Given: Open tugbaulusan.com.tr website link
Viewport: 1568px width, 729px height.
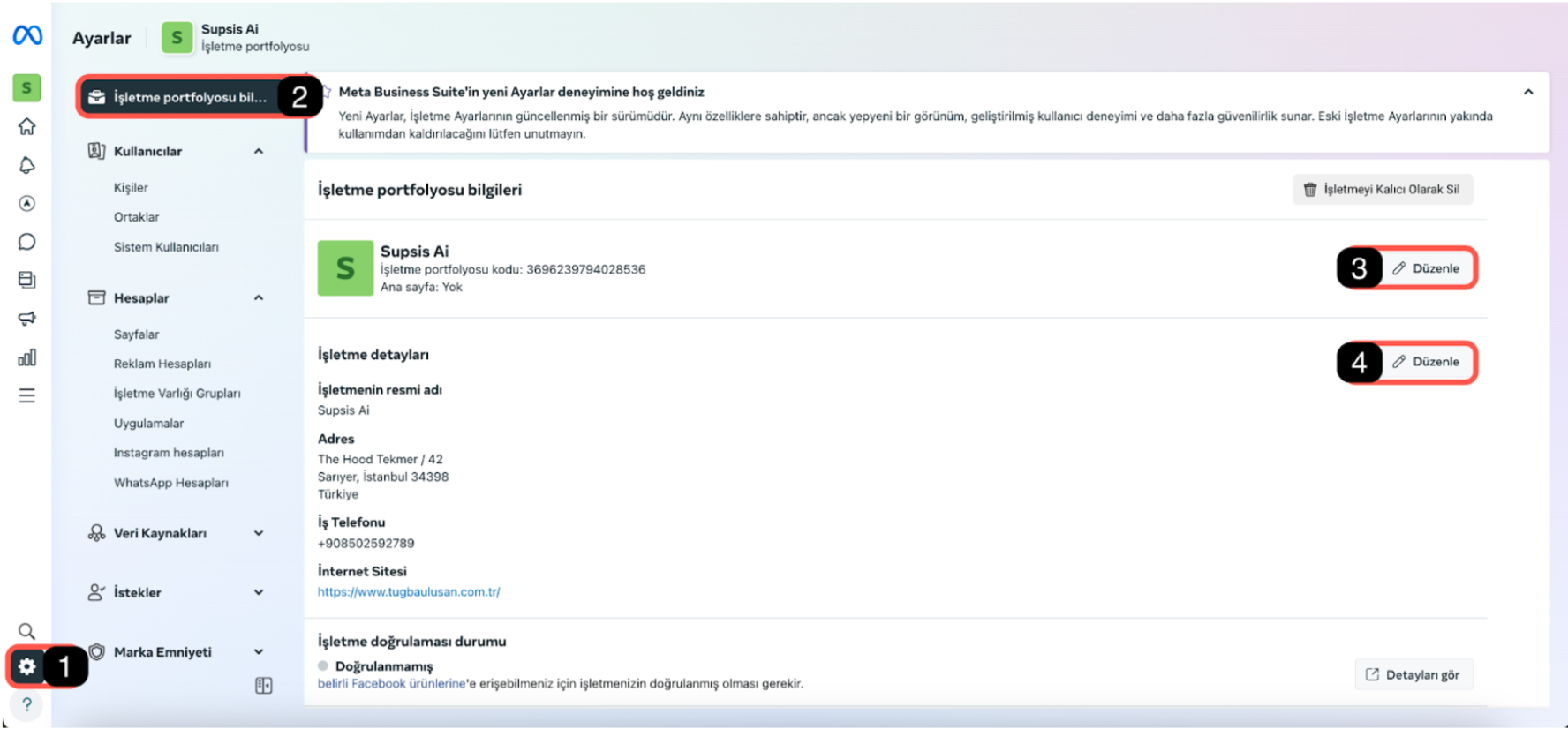Looking at the screenshot, I should (409, 592).
